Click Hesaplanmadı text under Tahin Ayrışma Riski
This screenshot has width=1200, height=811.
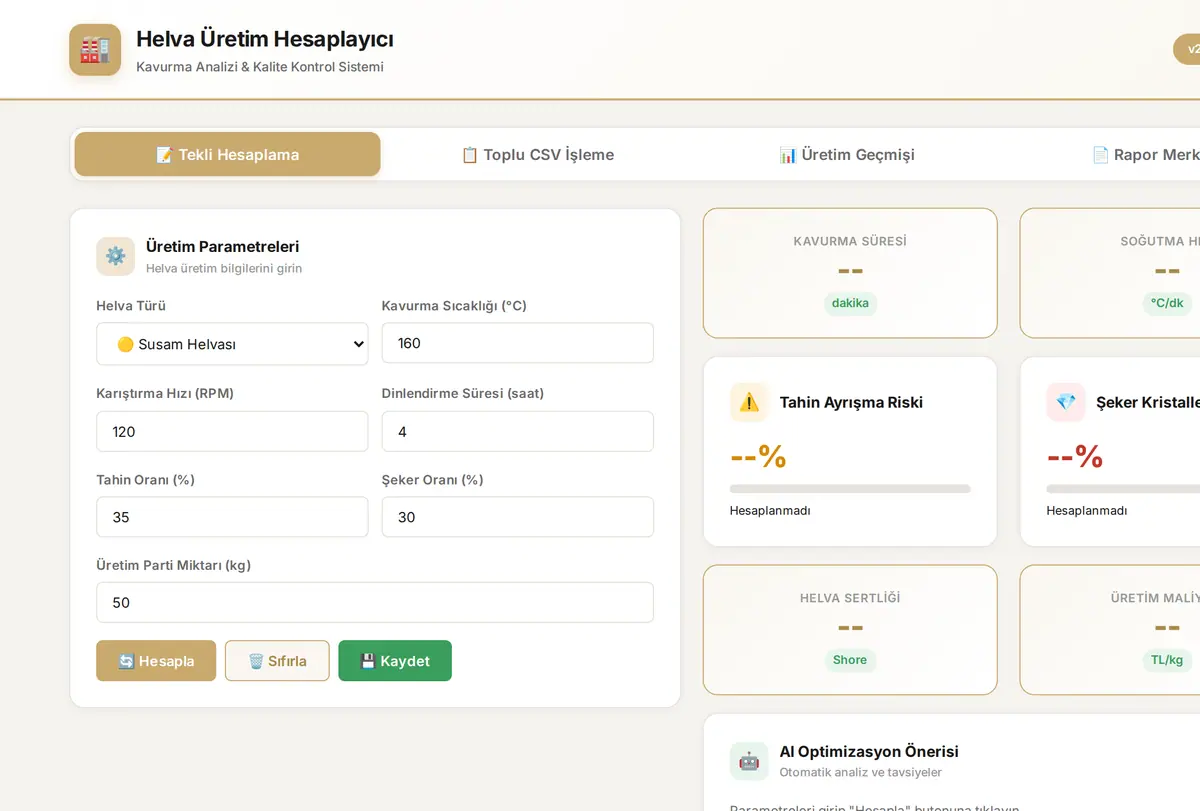coord(770,511)
